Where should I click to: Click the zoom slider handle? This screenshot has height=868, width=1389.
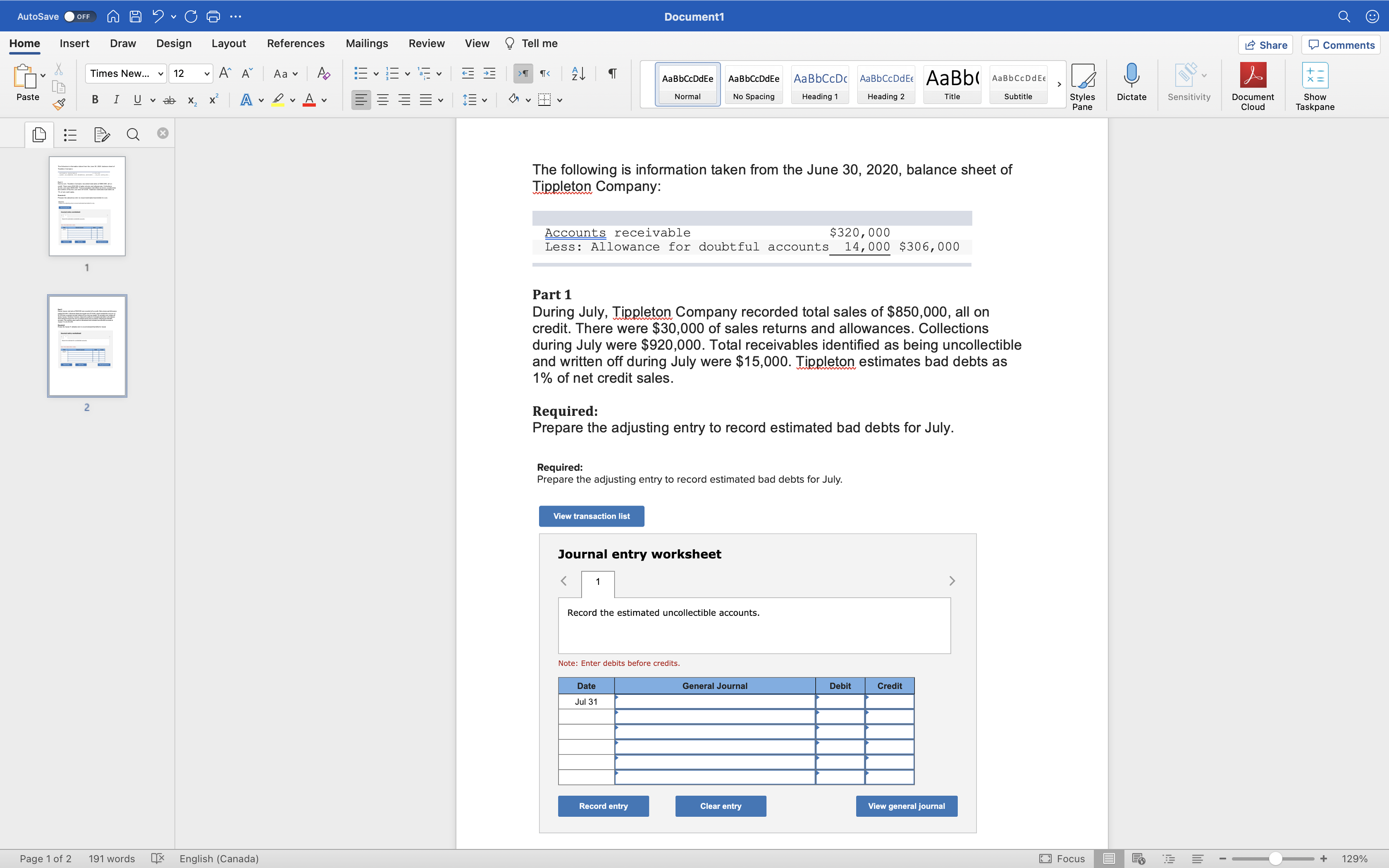(x=1275, y=858)
